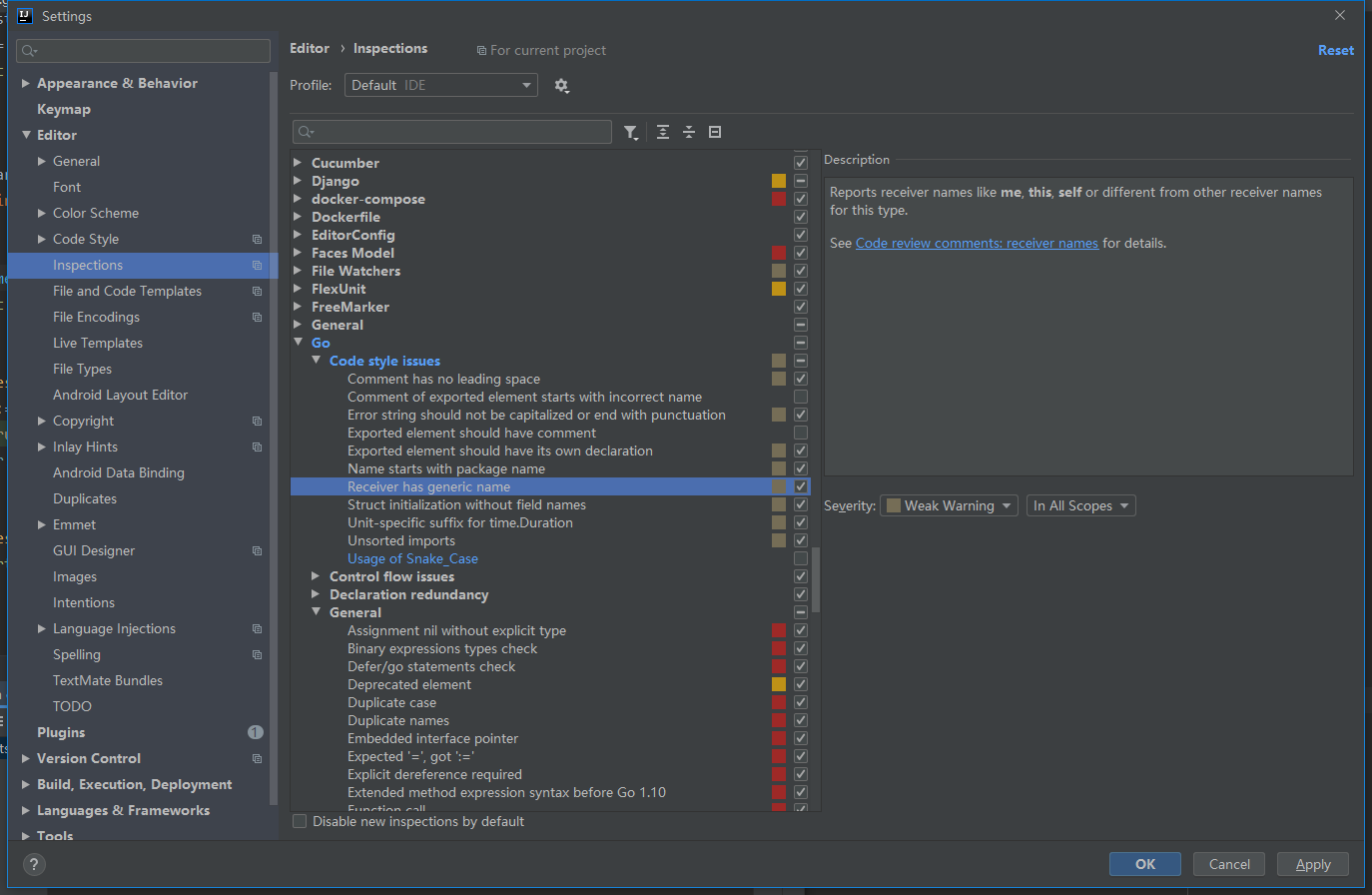1372x895 pixels.
Task: Click the settings search field
Action: click(143, 51)
